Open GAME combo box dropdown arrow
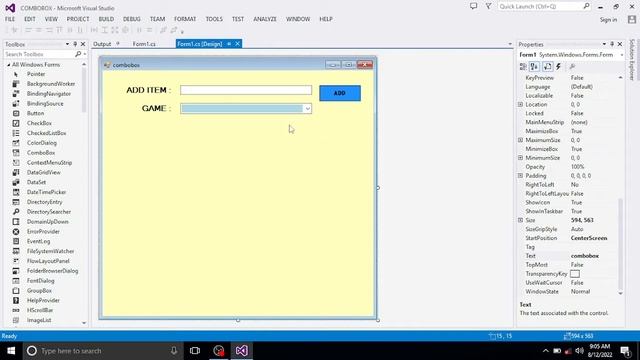Screen dimensions: 640x360 307,109
